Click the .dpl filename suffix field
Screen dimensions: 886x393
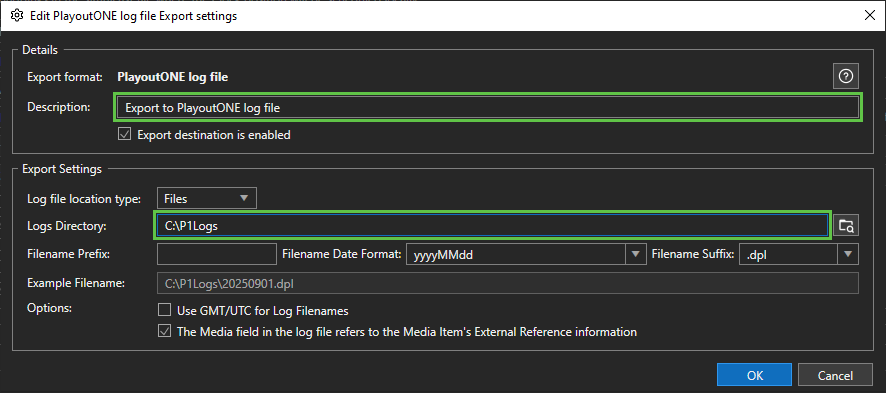tap(788, 254)
